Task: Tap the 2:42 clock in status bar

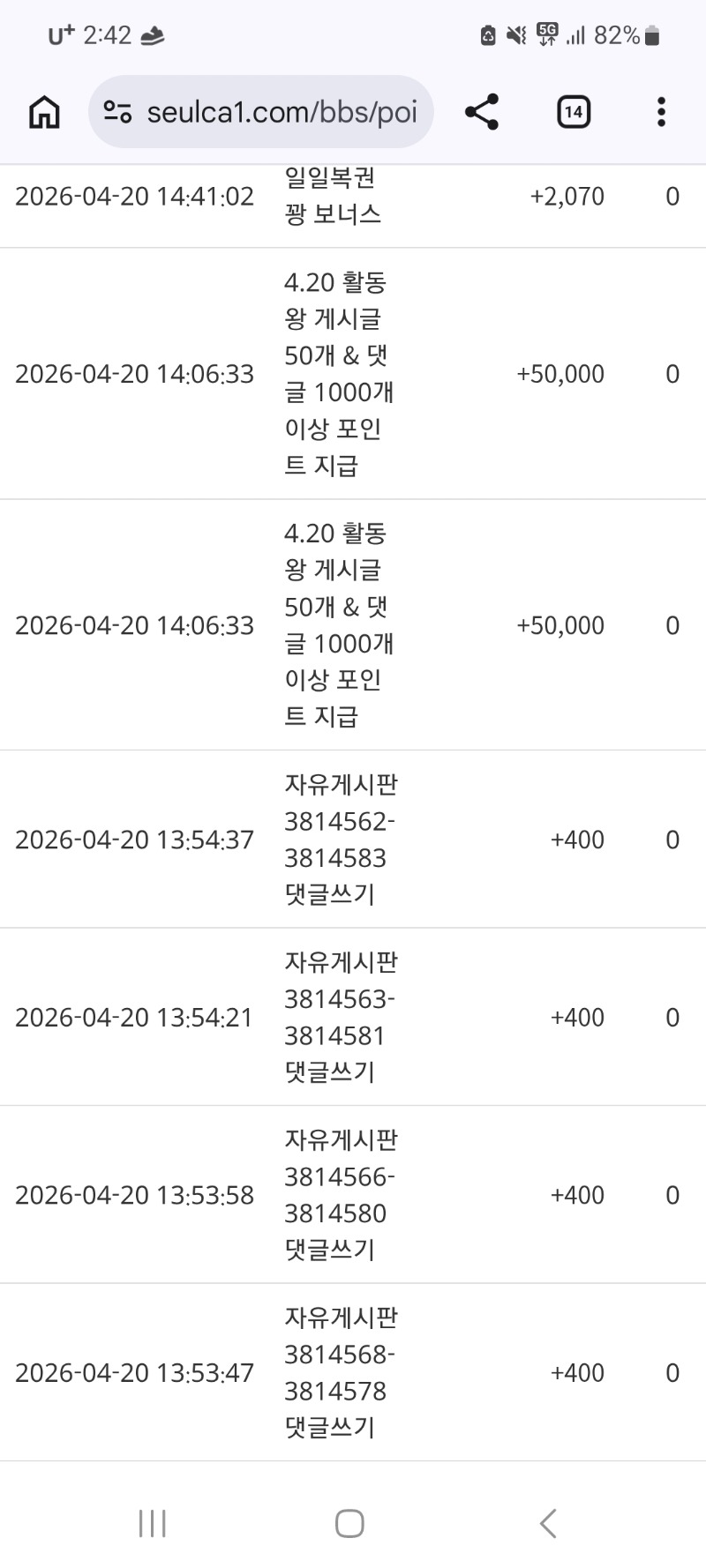Action: 107,35
